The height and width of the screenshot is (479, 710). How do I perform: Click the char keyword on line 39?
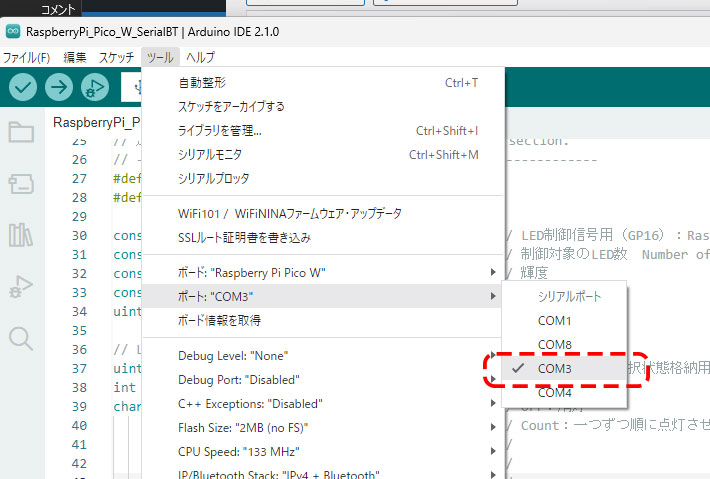[127, 407]
